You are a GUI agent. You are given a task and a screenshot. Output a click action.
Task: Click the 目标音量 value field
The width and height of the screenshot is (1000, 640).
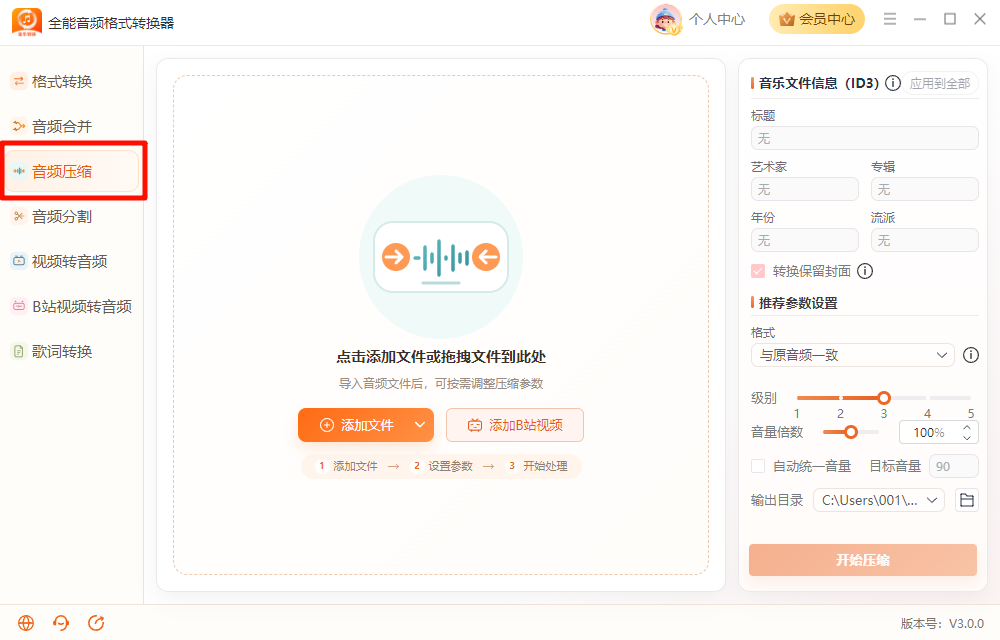coord(954,466)
